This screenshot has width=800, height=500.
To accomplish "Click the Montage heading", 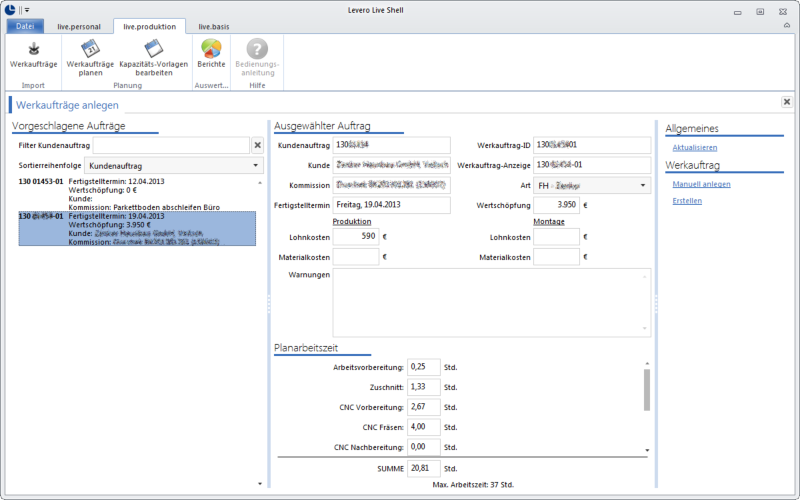I will tap(549, 221).
